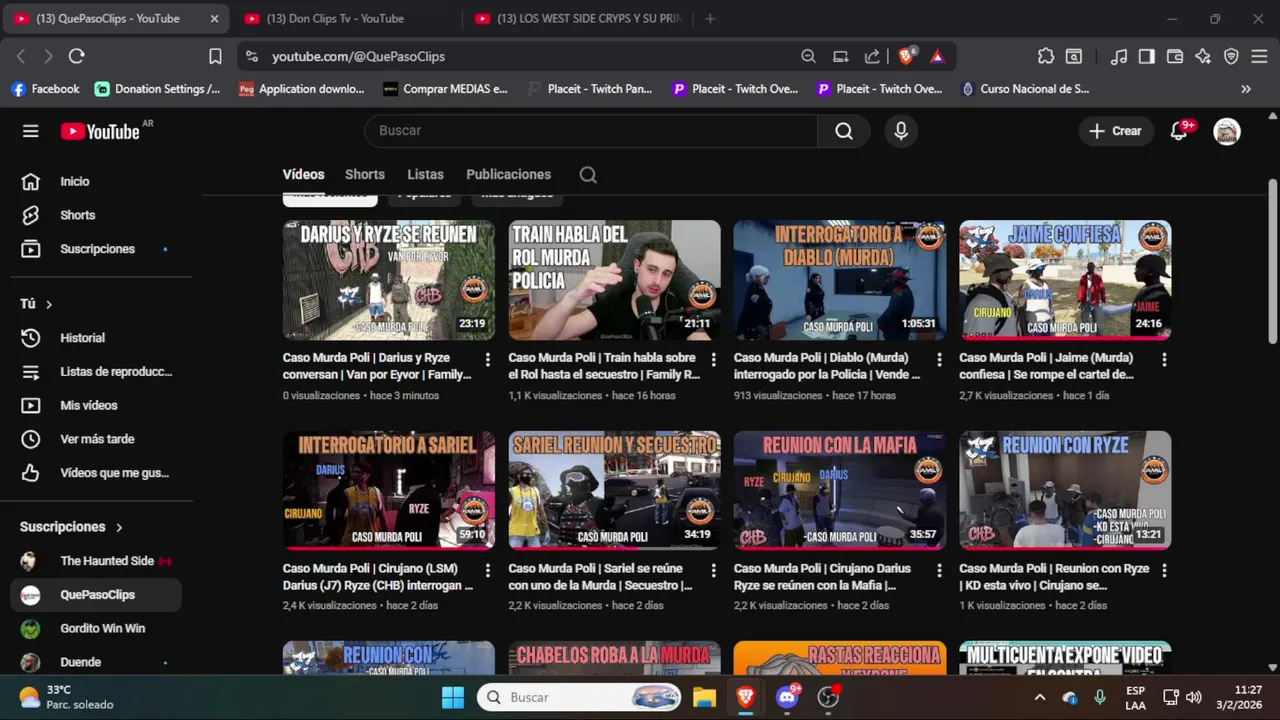Open the Sariel reunion y secuestro thumbnail
Screen dimensions: 1280x720
tap(614, 490)
